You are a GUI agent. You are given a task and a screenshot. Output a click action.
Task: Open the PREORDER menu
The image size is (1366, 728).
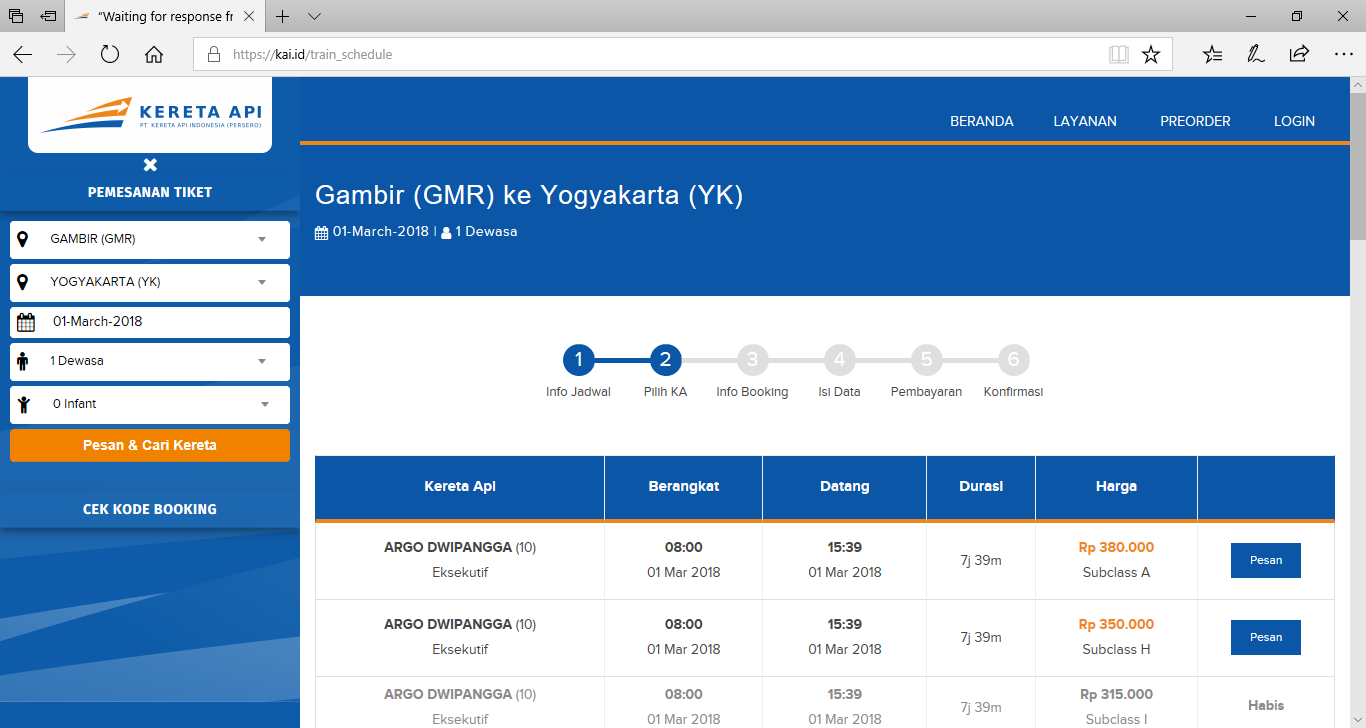[x=1195, y=121]
